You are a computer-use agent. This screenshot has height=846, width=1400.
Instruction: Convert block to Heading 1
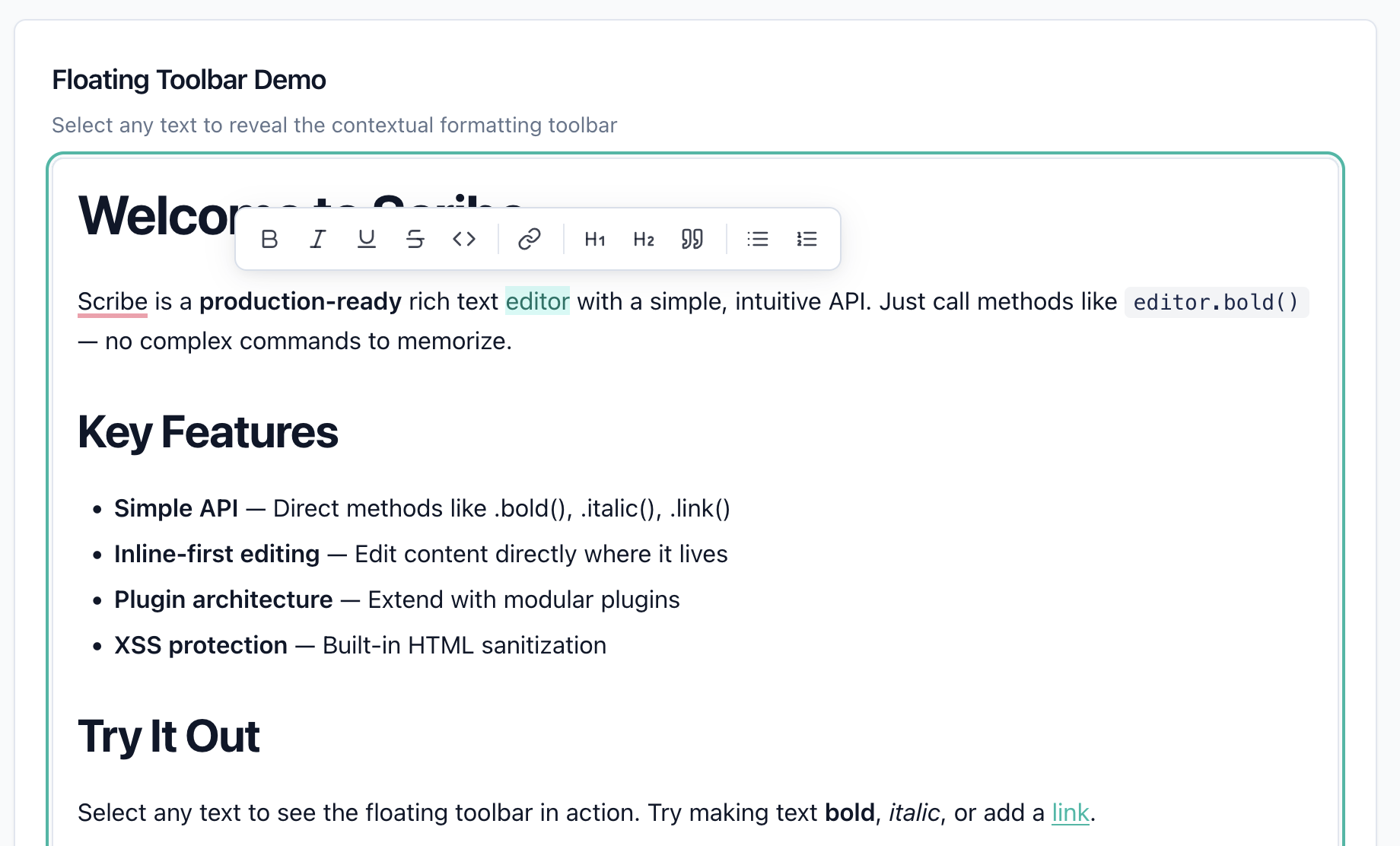(595, 239)
